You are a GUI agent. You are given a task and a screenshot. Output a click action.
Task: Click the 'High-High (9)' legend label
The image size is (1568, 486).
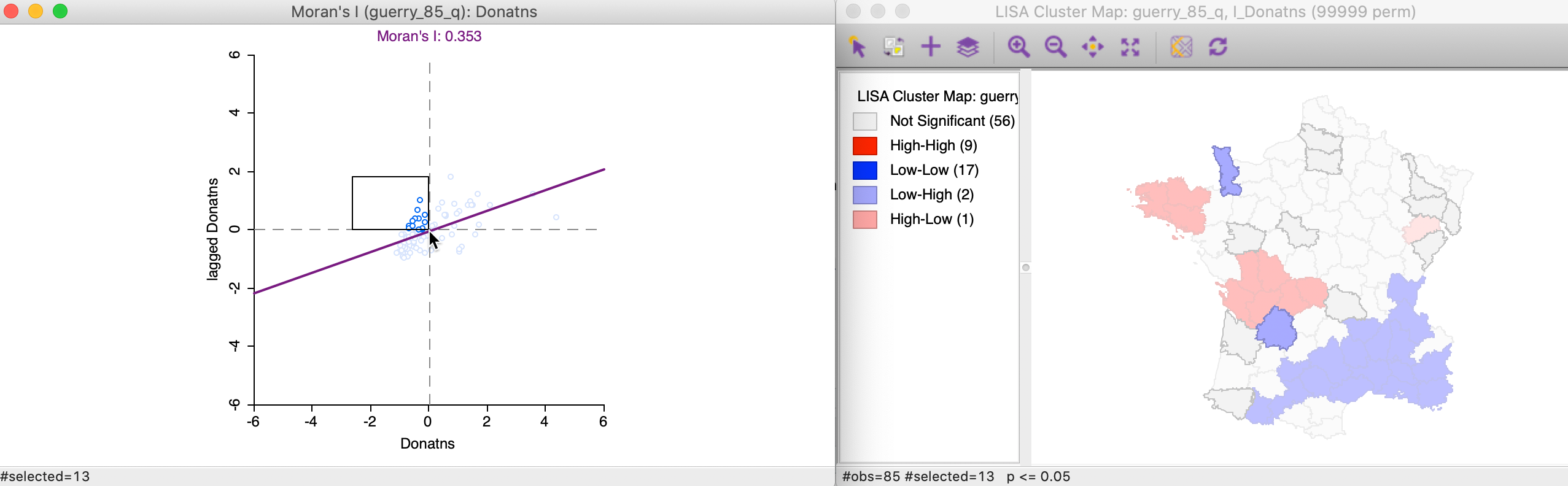tap(933, 145)
